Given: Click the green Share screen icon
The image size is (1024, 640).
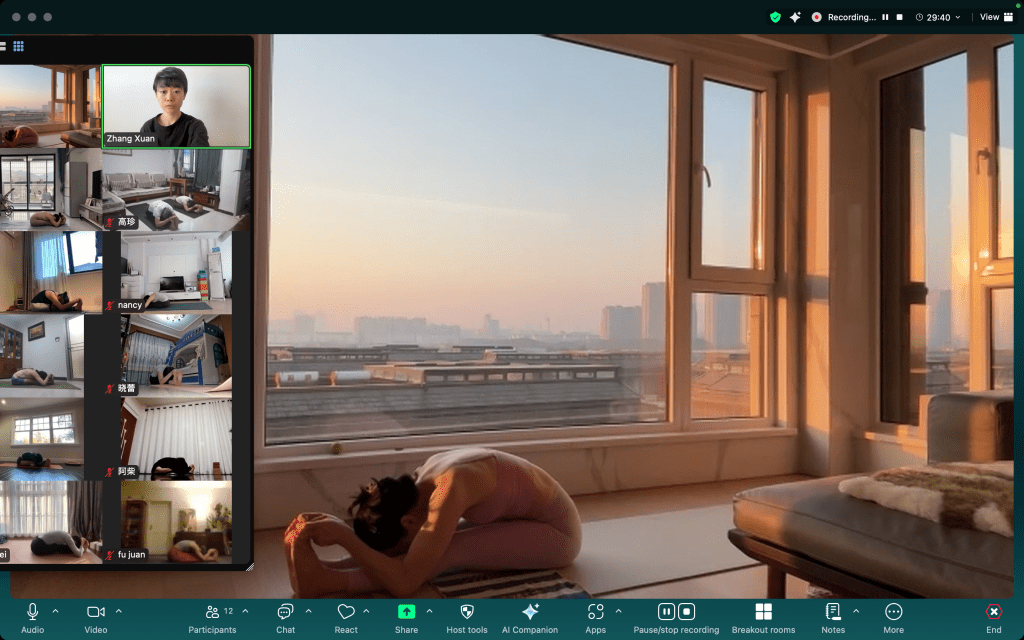Looking at the screenshot, I should click(406, 612).
